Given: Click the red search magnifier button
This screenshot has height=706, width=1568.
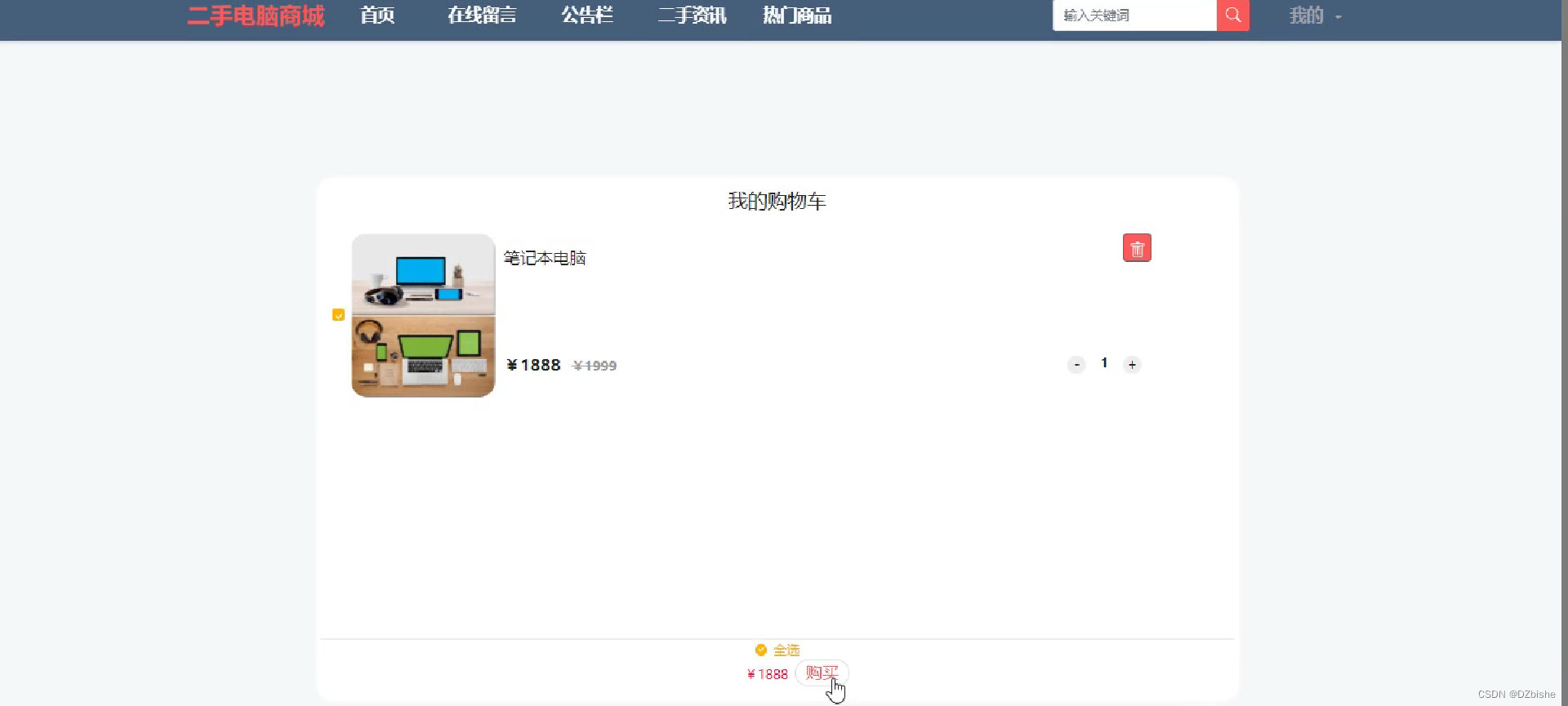Looking at the screenshot, I should point(1232,16).
